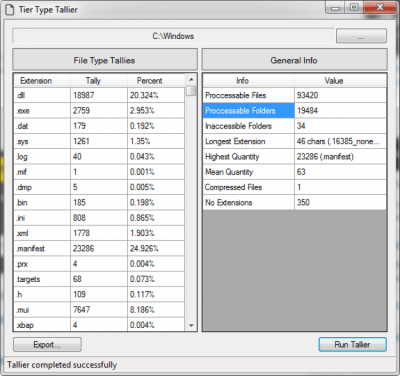This screenshot has height=376, width=400.
Task: Click the Tallier completed successfully status text
Action: pos(62,365)
